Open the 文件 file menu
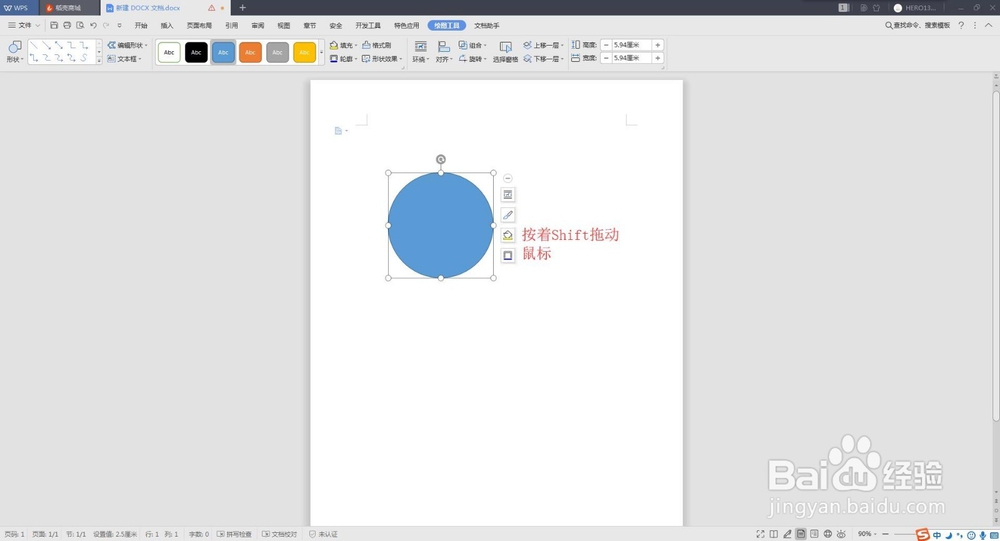Viewport: 1000px width, 541px height. pyautogui.click(x=24, y=26)
